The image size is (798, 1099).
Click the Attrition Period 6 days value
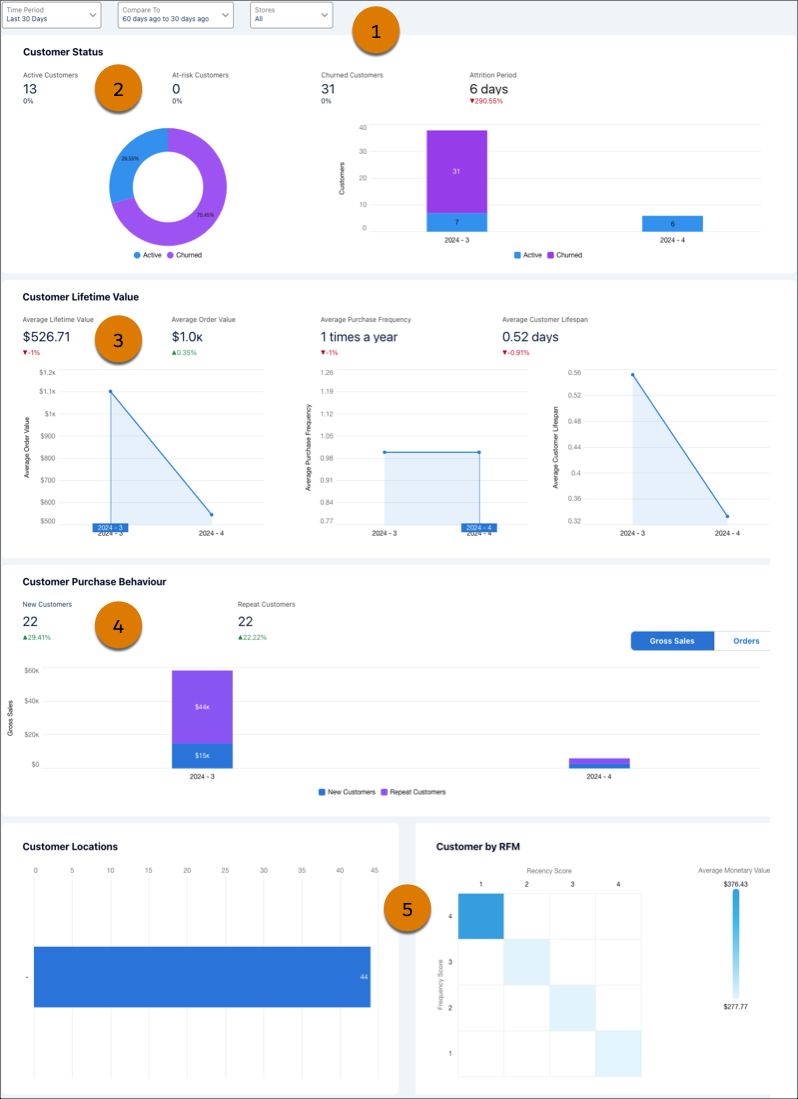point(488,89)
